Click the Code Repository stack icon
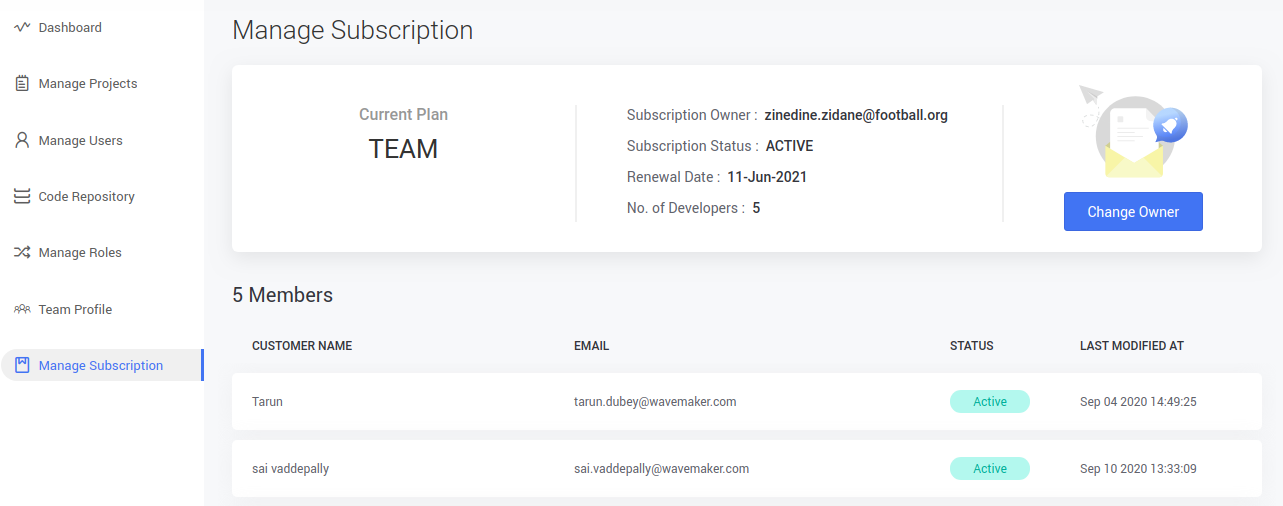Image resolution: width=1283 pixels, height=506 pixels. (22, 197)
